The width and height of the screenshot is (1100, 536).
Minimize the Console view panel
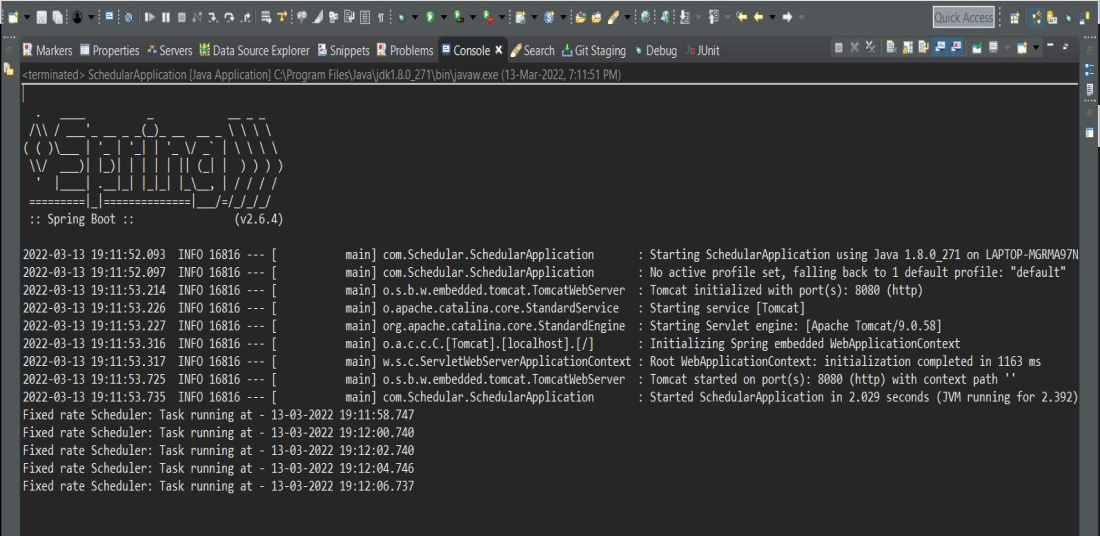click(1050, 46)
